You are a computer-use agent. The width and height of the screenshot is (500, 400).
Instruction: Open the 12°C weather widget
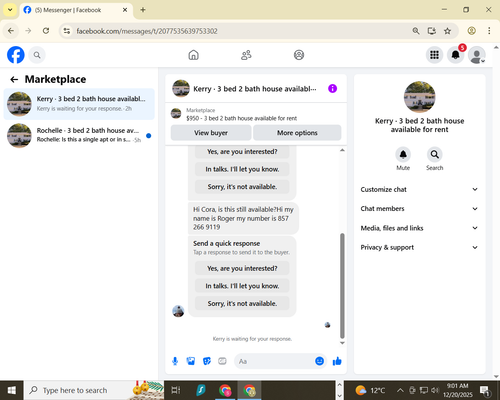click(x=370, y=390)
